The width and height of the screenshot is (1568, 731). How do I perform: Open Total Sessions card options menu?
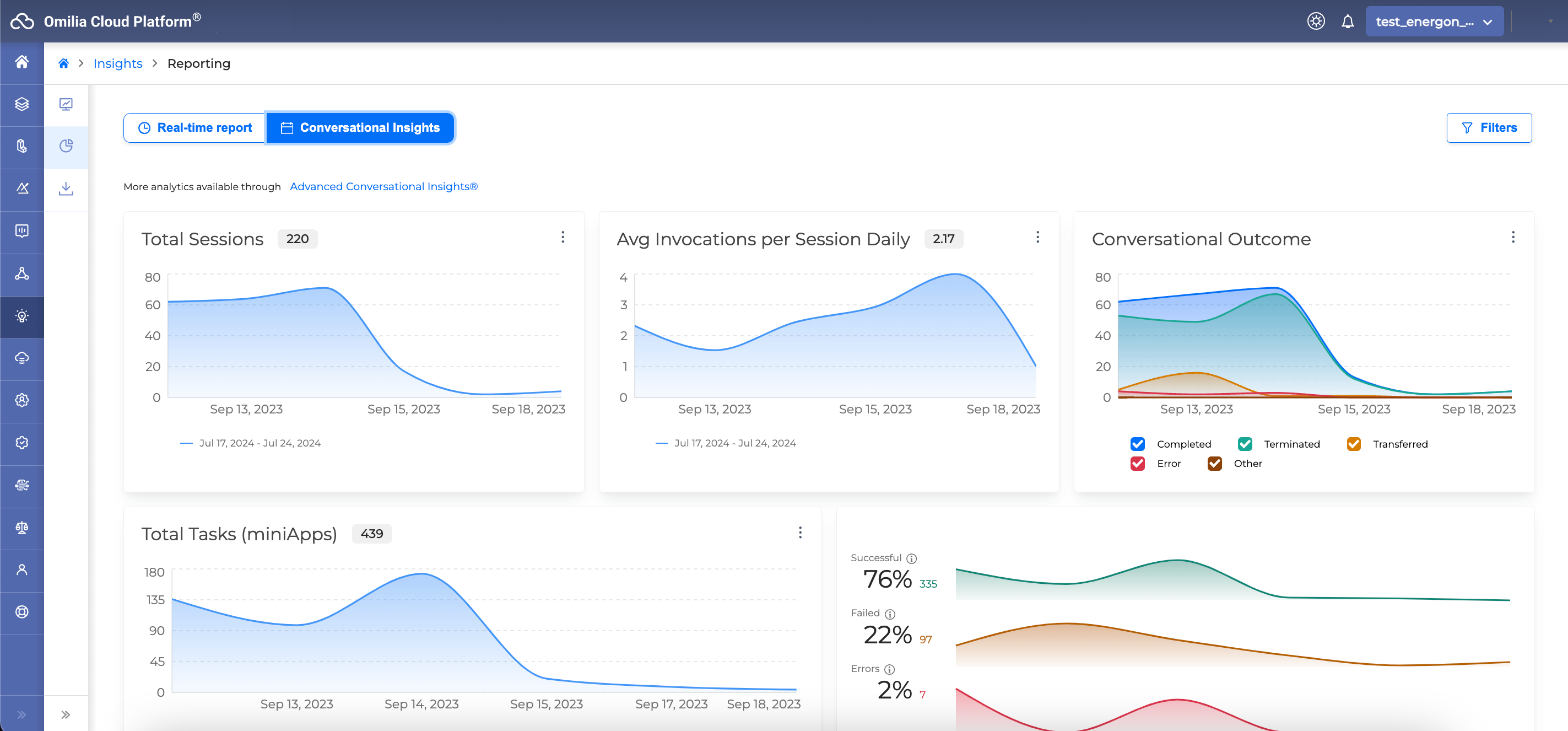pyautogui.click(x=563, y=237)
